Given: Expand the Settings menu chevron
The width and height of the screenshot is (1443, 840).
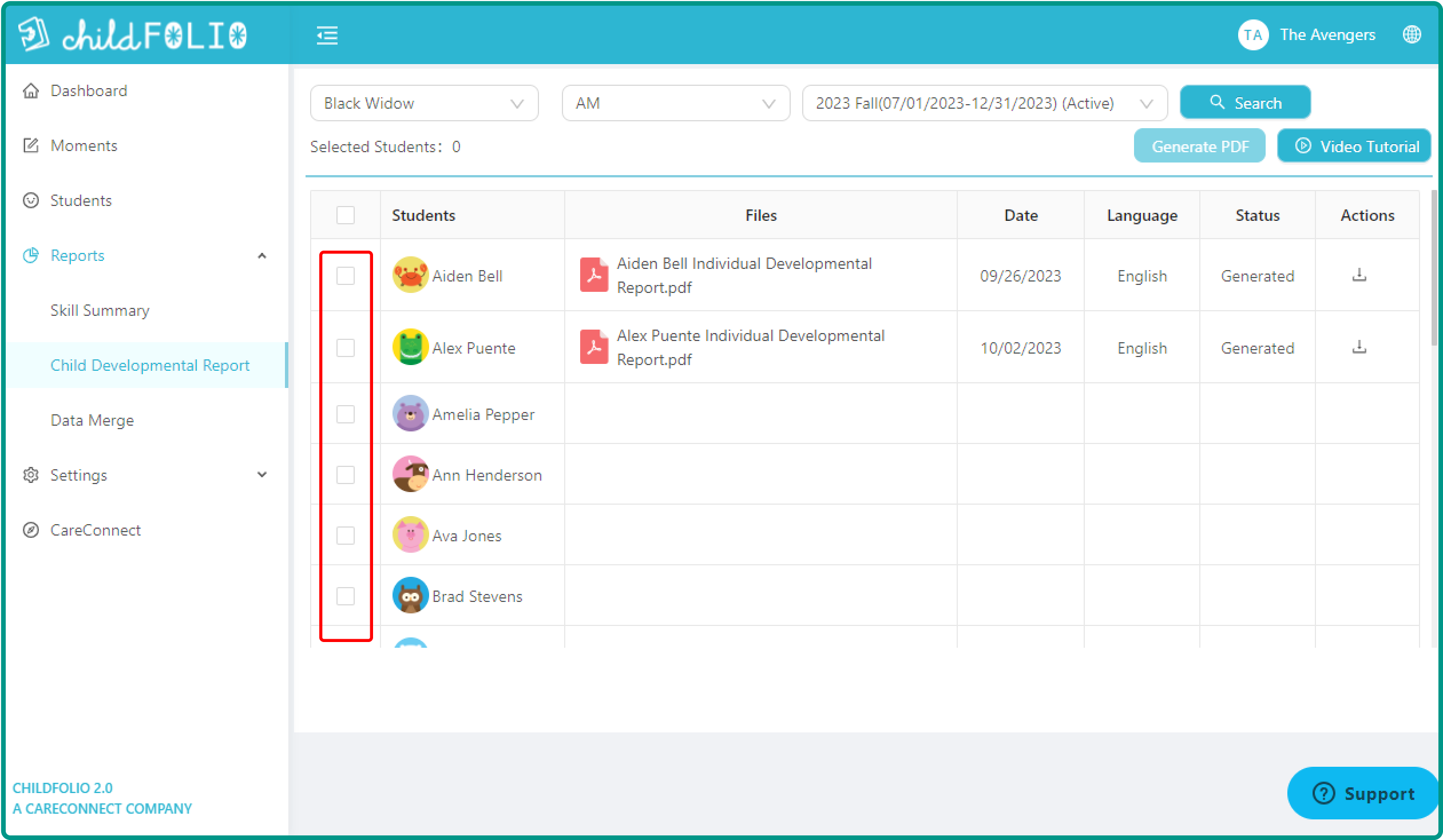Looking at the screenshot, I should [261, 475].
